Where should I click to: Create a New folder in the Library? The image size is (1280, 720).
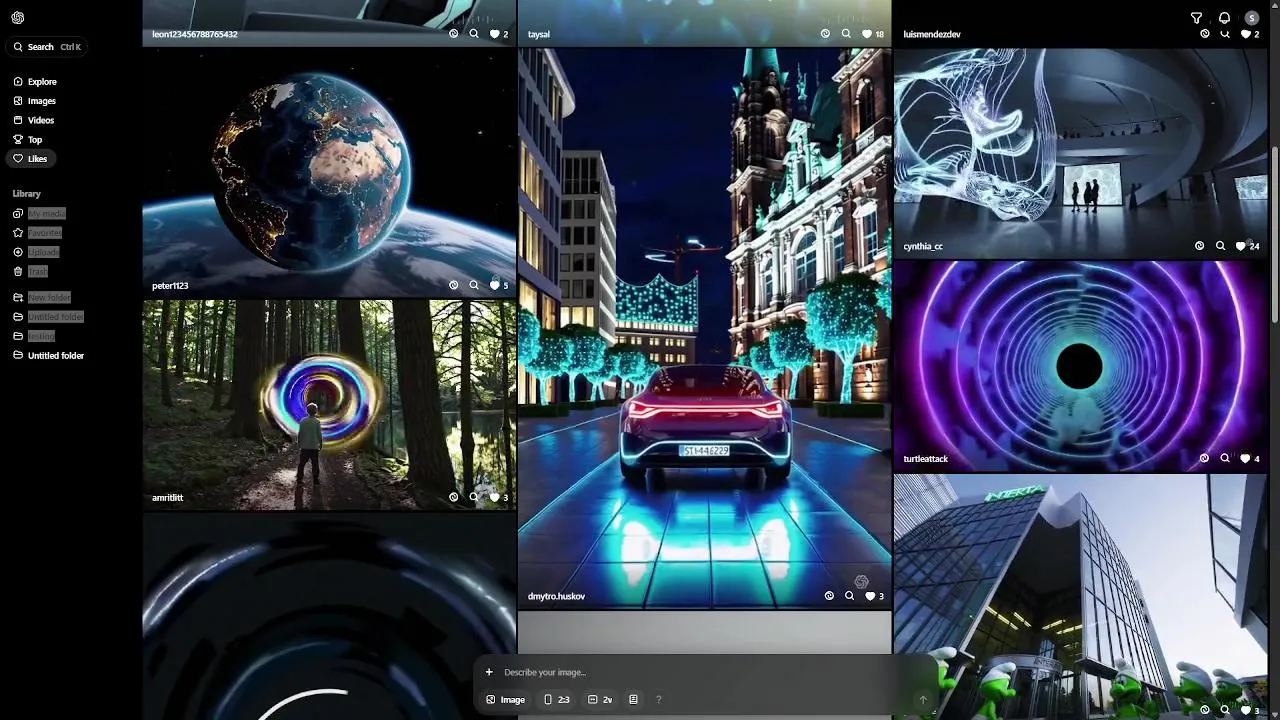[x=41, y=298]
